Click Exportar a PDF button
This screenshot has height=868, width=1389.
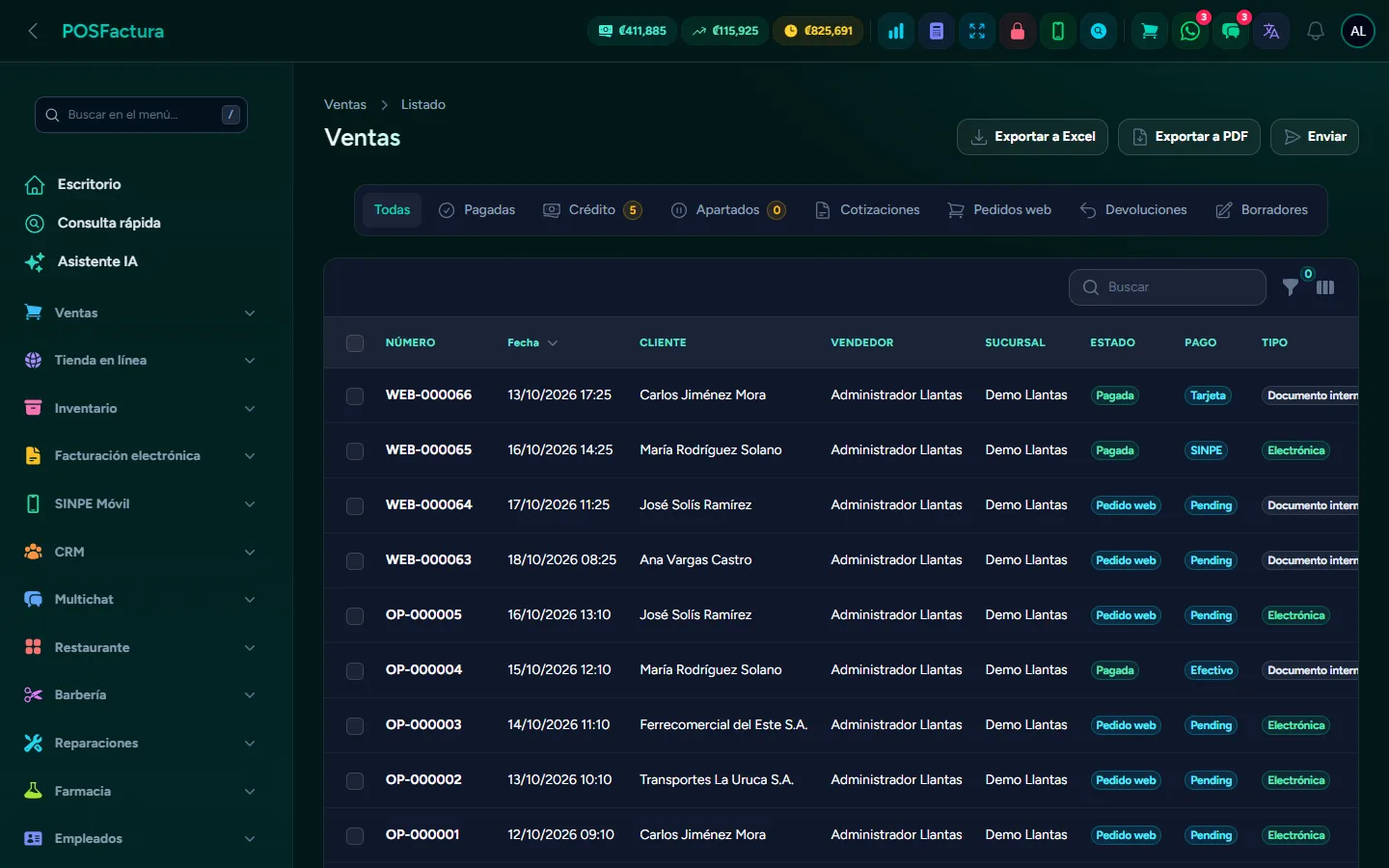[1189, 137]
